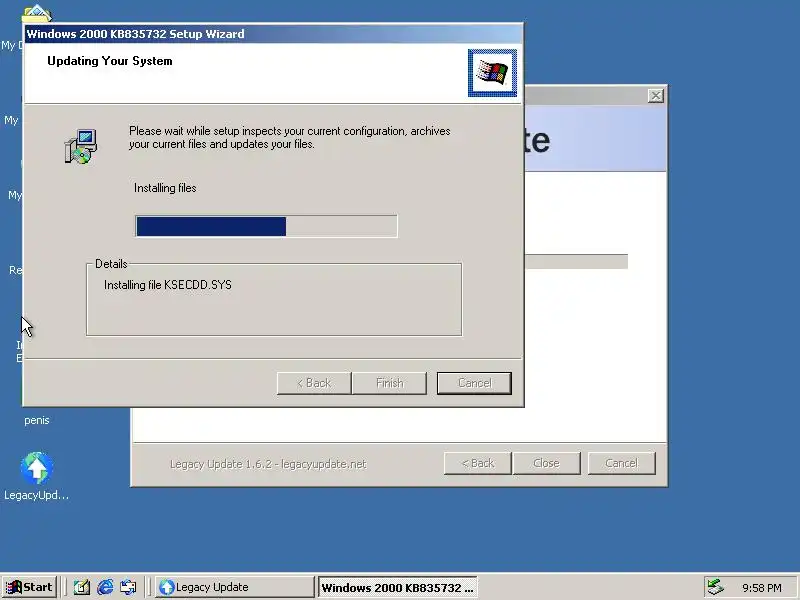Click the Back button in KB835732 Setup Wizard

point(314,383)
